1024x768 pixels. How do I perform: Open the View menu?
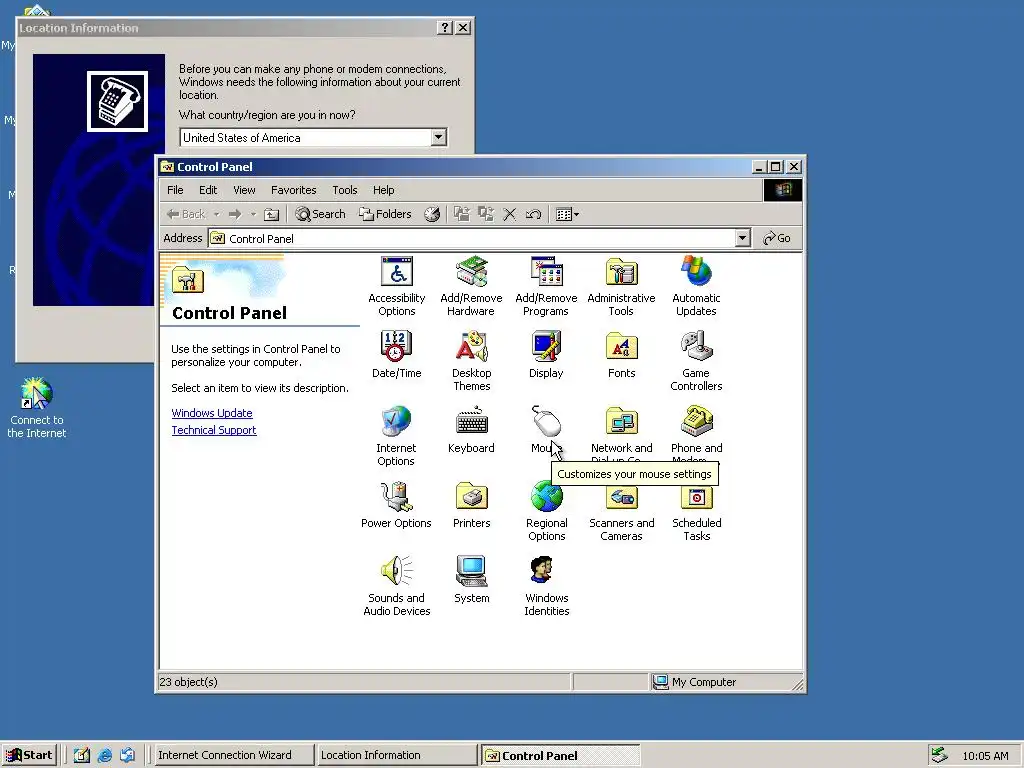pyautogui.click(x=244, y=190)
